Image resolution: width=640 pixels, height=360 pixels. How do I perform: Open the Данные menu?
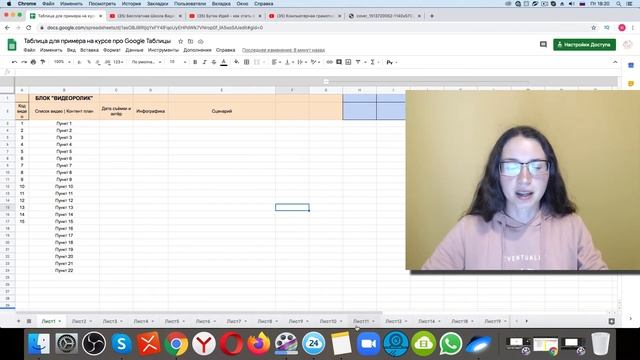[x=134, y=50]
